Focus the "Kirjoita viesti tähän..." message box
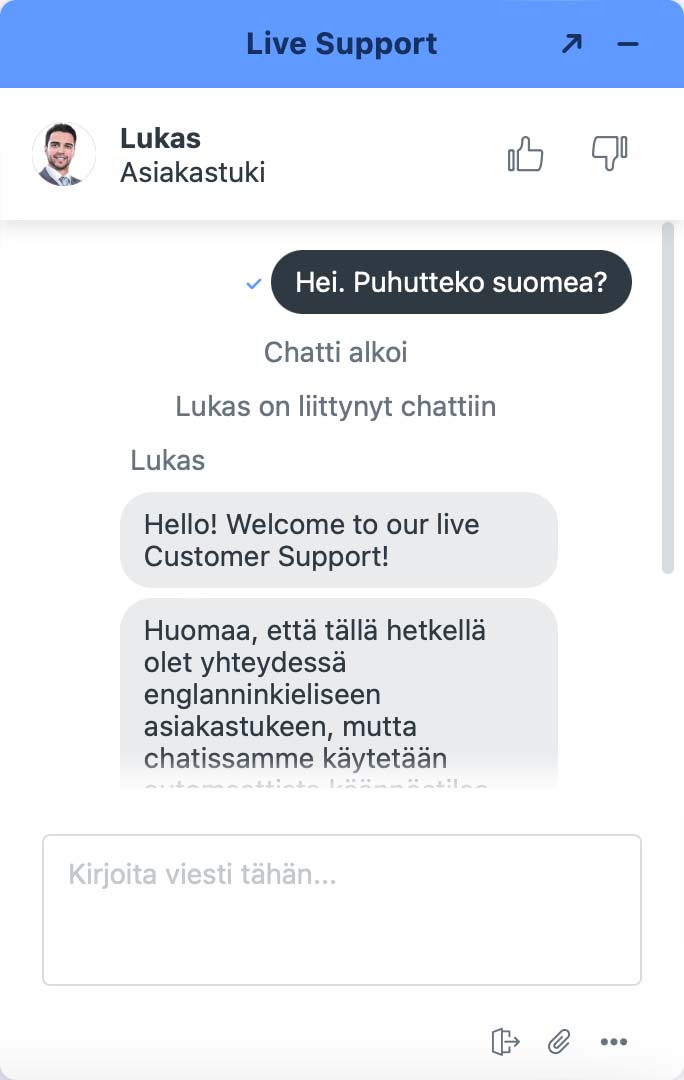 point(341,909)
